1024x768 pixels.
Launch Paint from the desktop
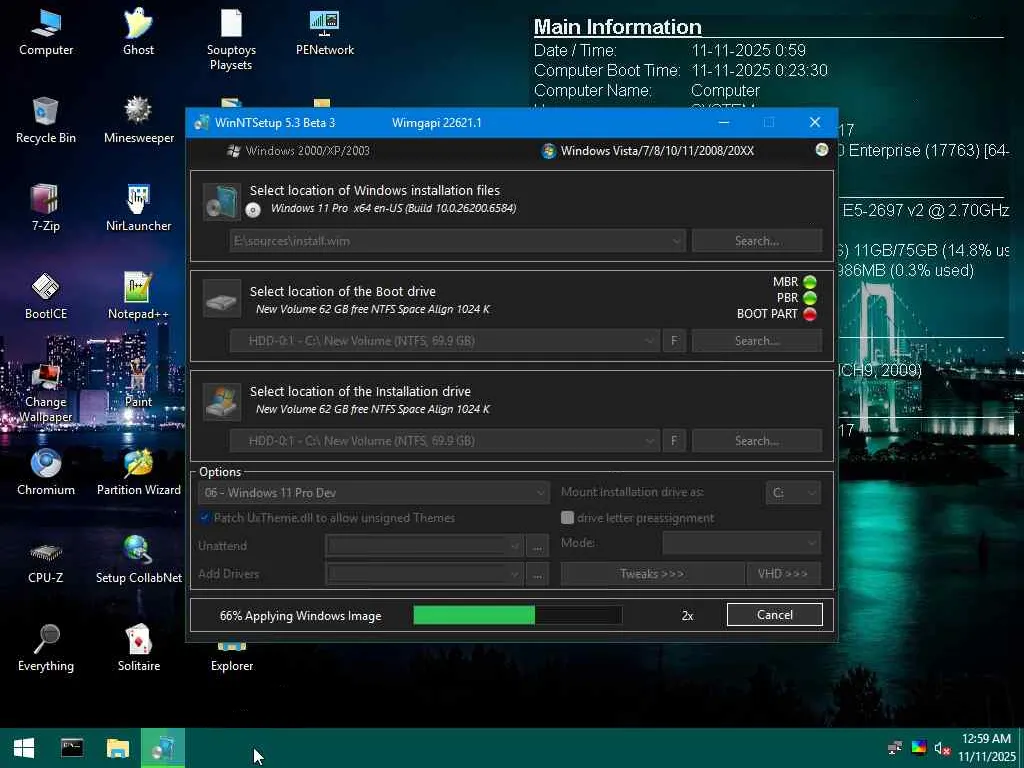click(x=138, y=385)
